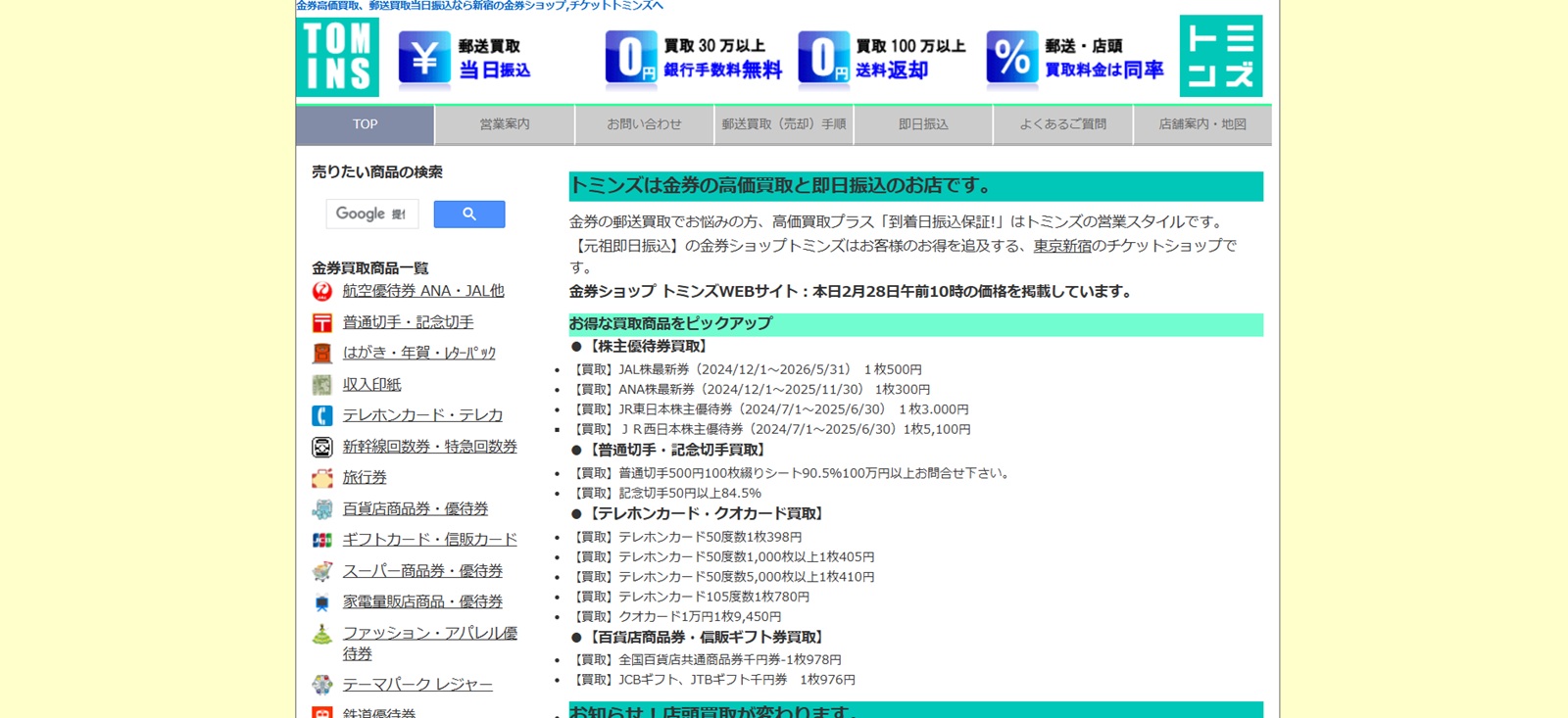Click the 全国百貨店共通商品券千円券 entry
1568x718 pixels.
(706, 660)
